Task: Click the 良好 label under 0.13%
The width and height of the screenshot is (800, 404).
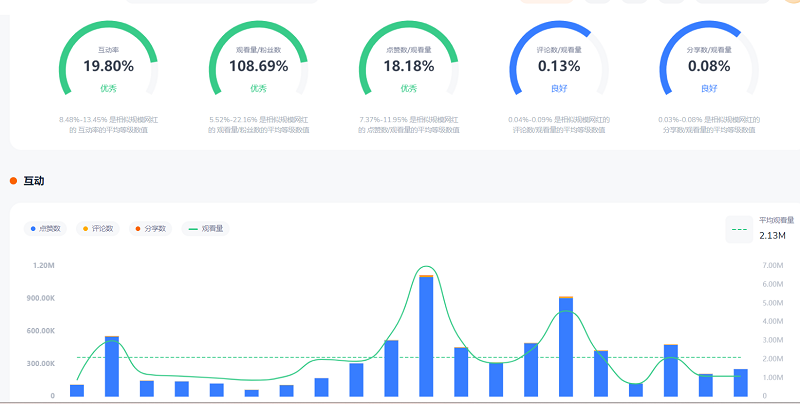Action: click(558, 88)
